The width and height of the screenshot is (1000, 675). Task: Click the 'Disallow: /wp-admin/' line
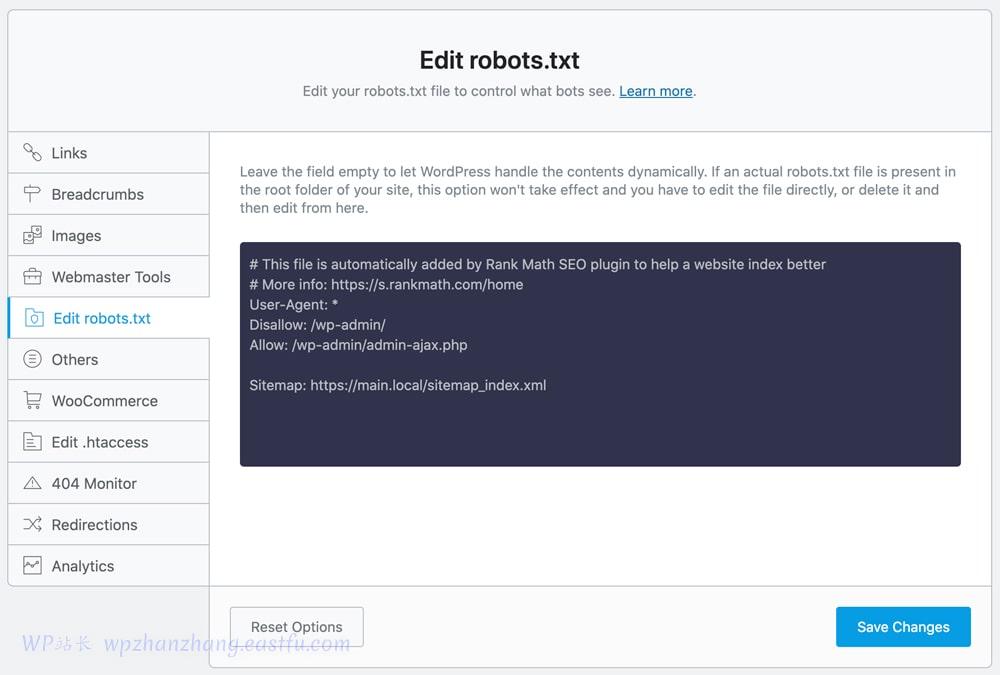pyautogui.click(x=318, y=325)
